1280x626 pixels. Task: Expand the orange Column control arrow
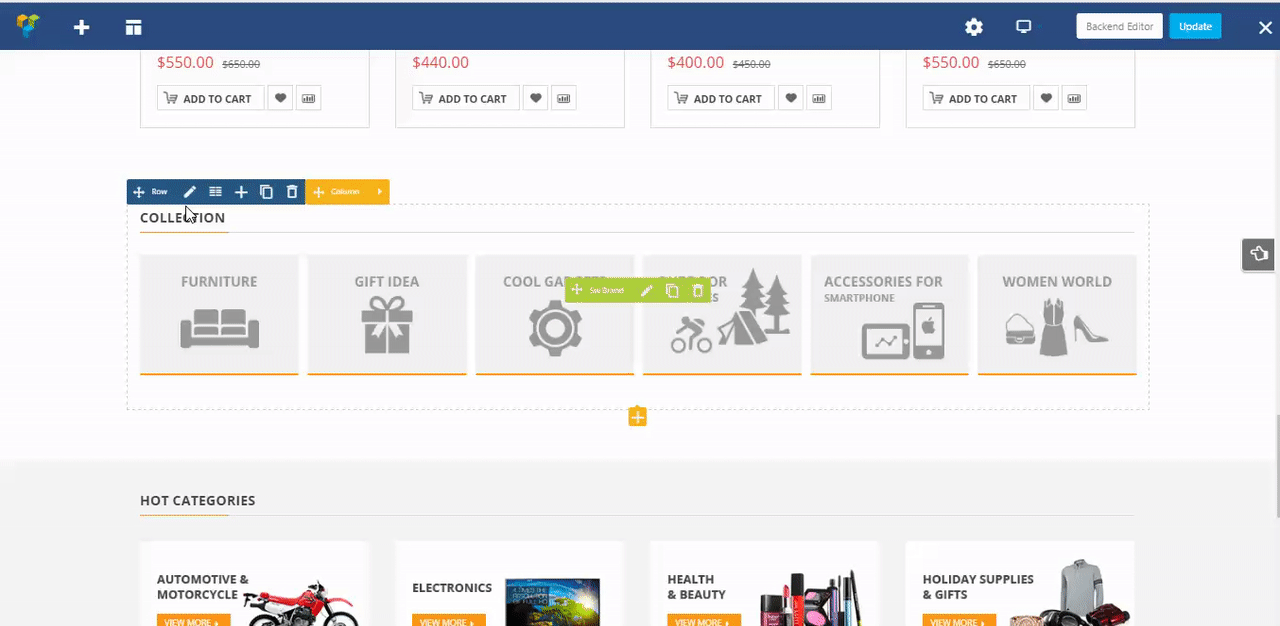point(380,192)
